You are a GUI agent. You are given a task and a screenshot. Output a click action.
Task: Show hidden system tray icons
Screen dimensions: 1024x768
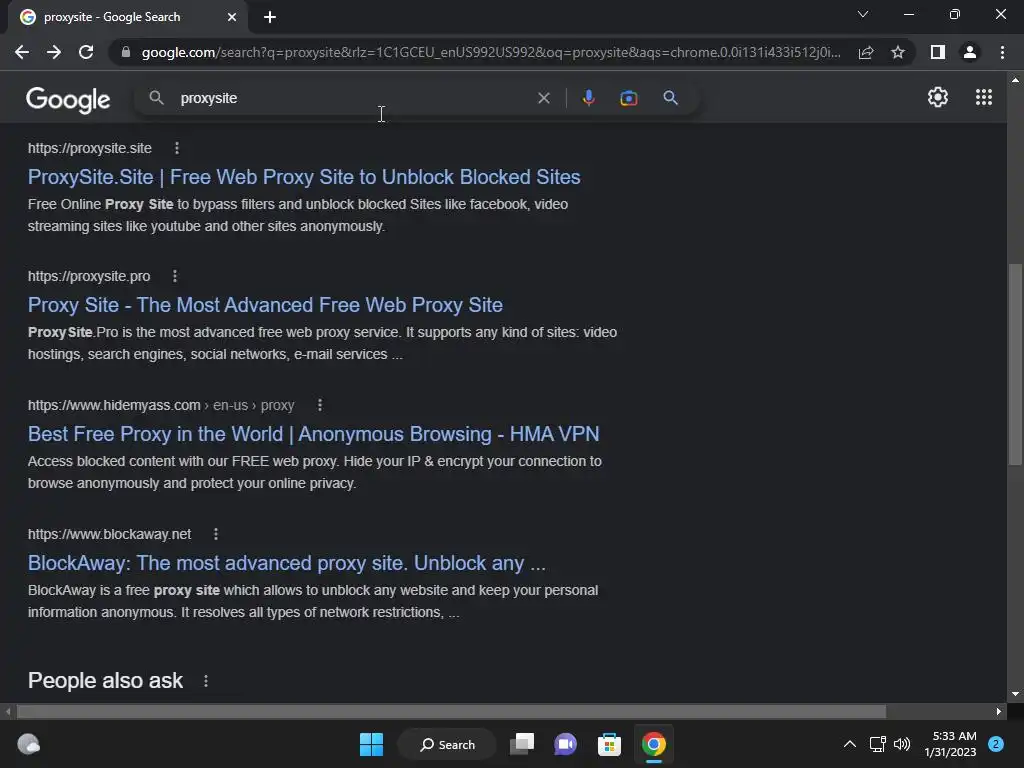850,744
